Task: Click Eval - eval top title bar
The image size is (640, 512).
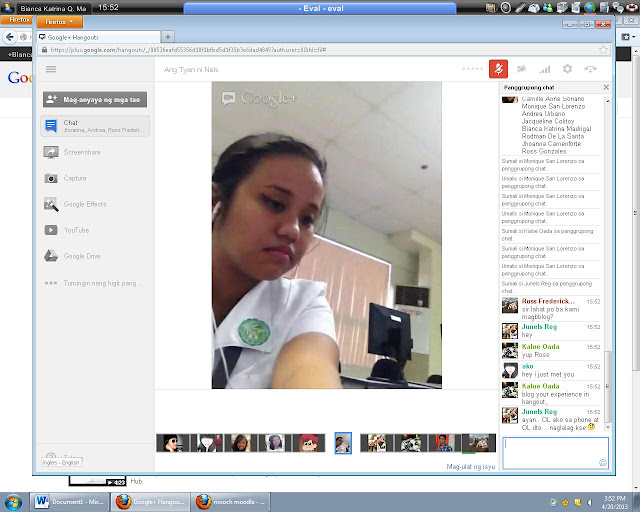Action: tap(320, 8)
